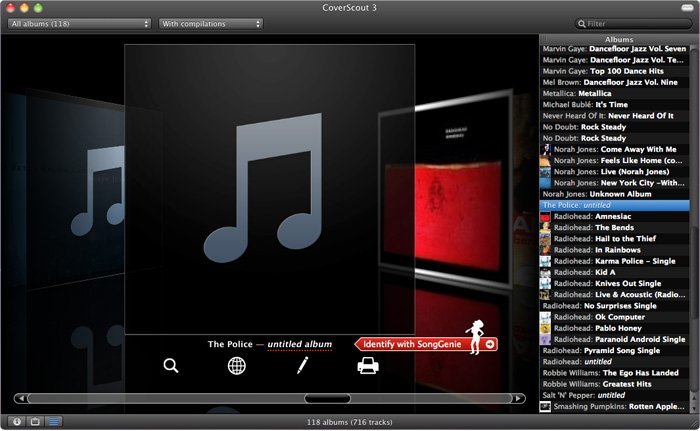
Task: Click the printer icon
Action: [x=368, y=366]
